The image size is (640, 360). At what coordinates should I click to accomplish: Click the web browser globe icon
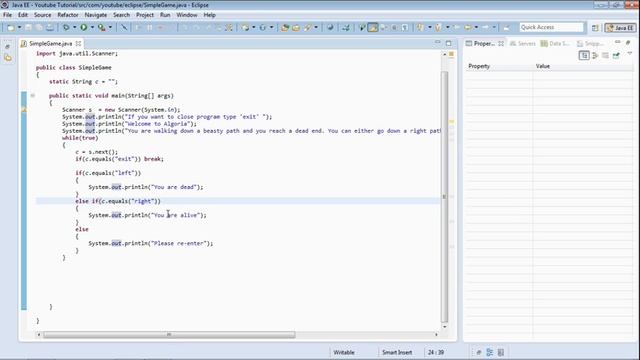point(330,27)
